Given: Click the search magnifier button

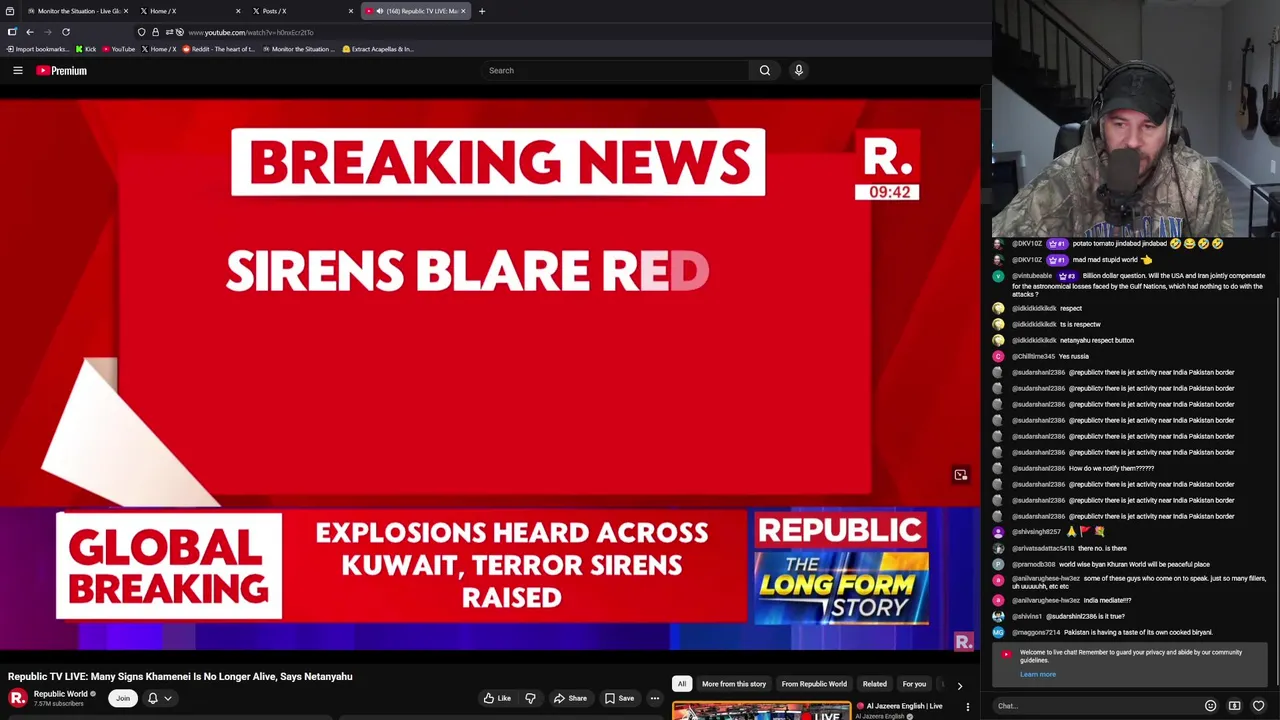Looking at the screenshot, I should [765, 70].
